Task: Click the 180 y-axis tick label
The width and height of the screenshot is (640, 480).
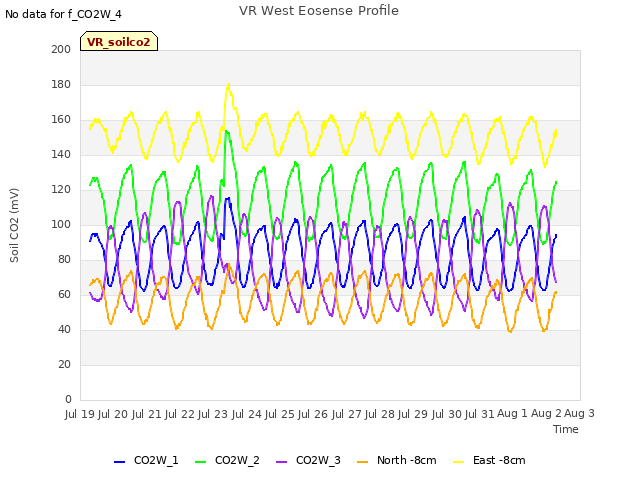Action: click(x=61, y=84)
